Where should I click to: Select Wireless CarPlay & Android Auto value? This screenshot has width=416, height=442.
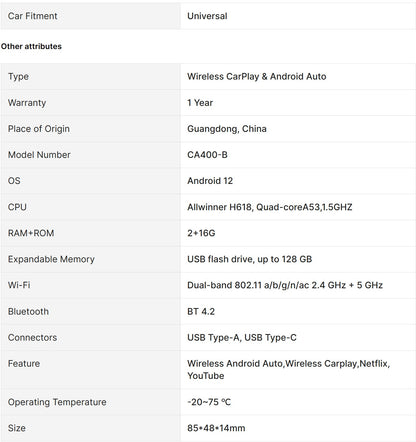(x=256, y=77)
